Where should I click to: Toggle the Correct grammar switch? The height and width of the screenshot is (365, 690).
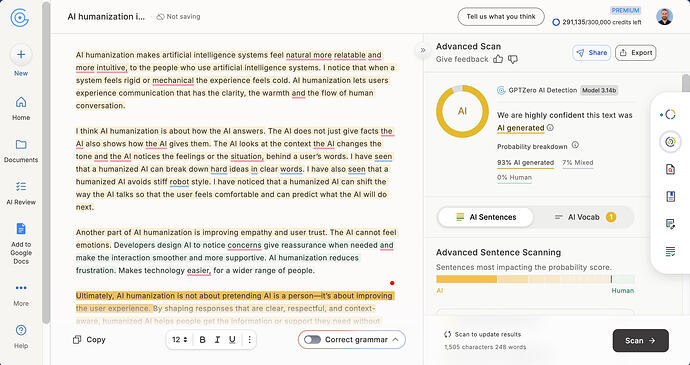312,339
